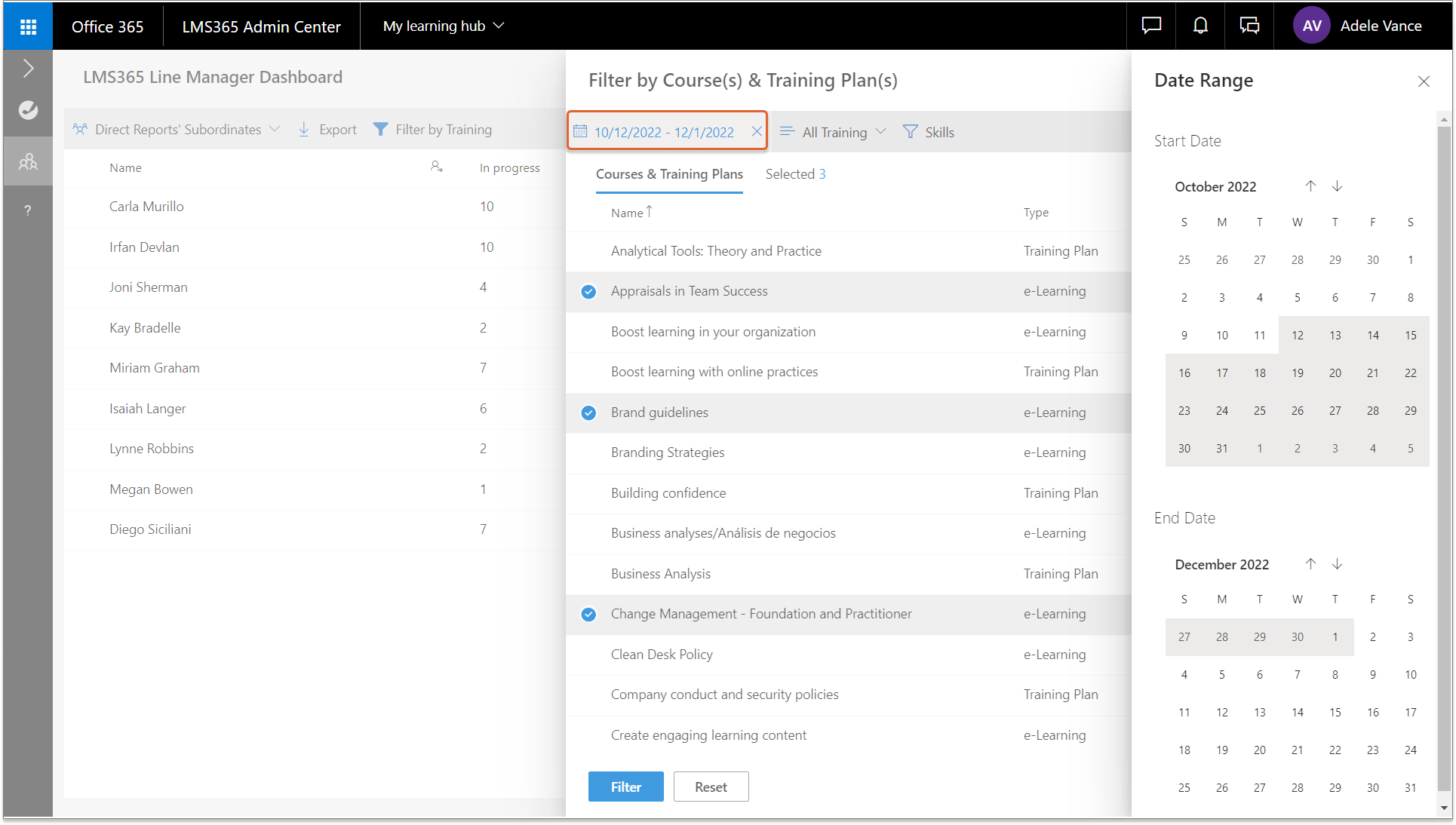Open the help question mark icon
This screenshot has height=825, width=1456.
28,210
